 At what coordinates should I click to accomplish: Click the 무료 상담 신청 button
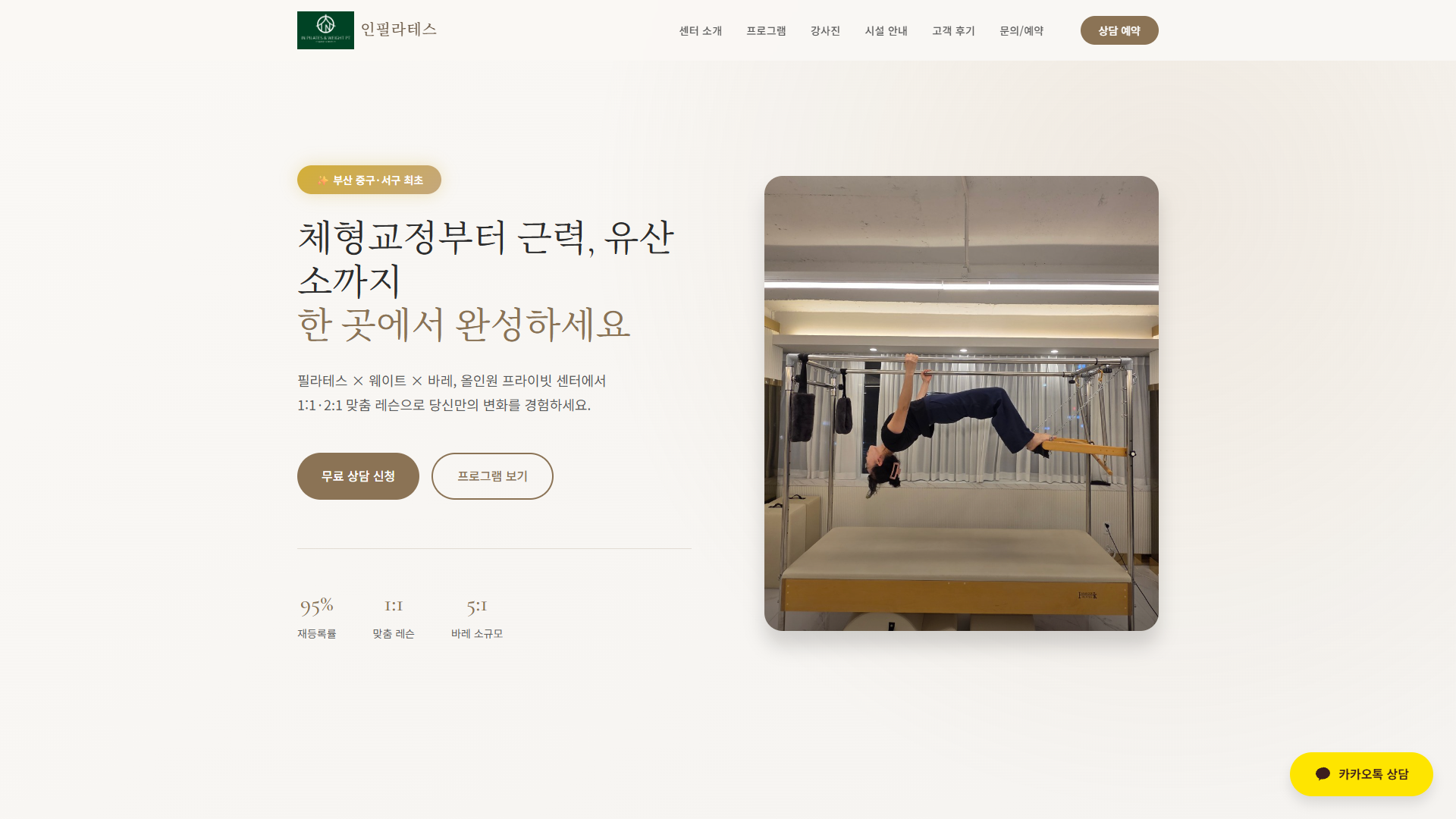pos(358,476)
